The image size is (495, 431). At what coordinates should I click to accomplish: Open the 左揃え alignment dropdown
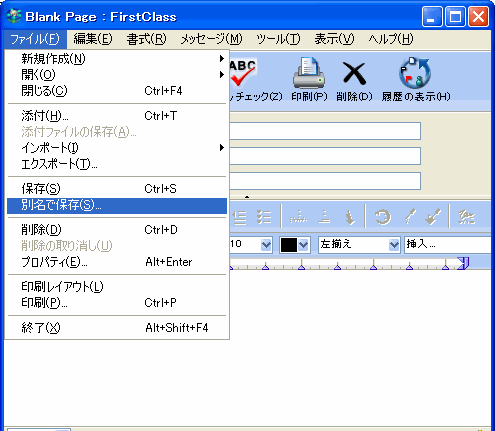pyautogui.click(x=394, y=245)
